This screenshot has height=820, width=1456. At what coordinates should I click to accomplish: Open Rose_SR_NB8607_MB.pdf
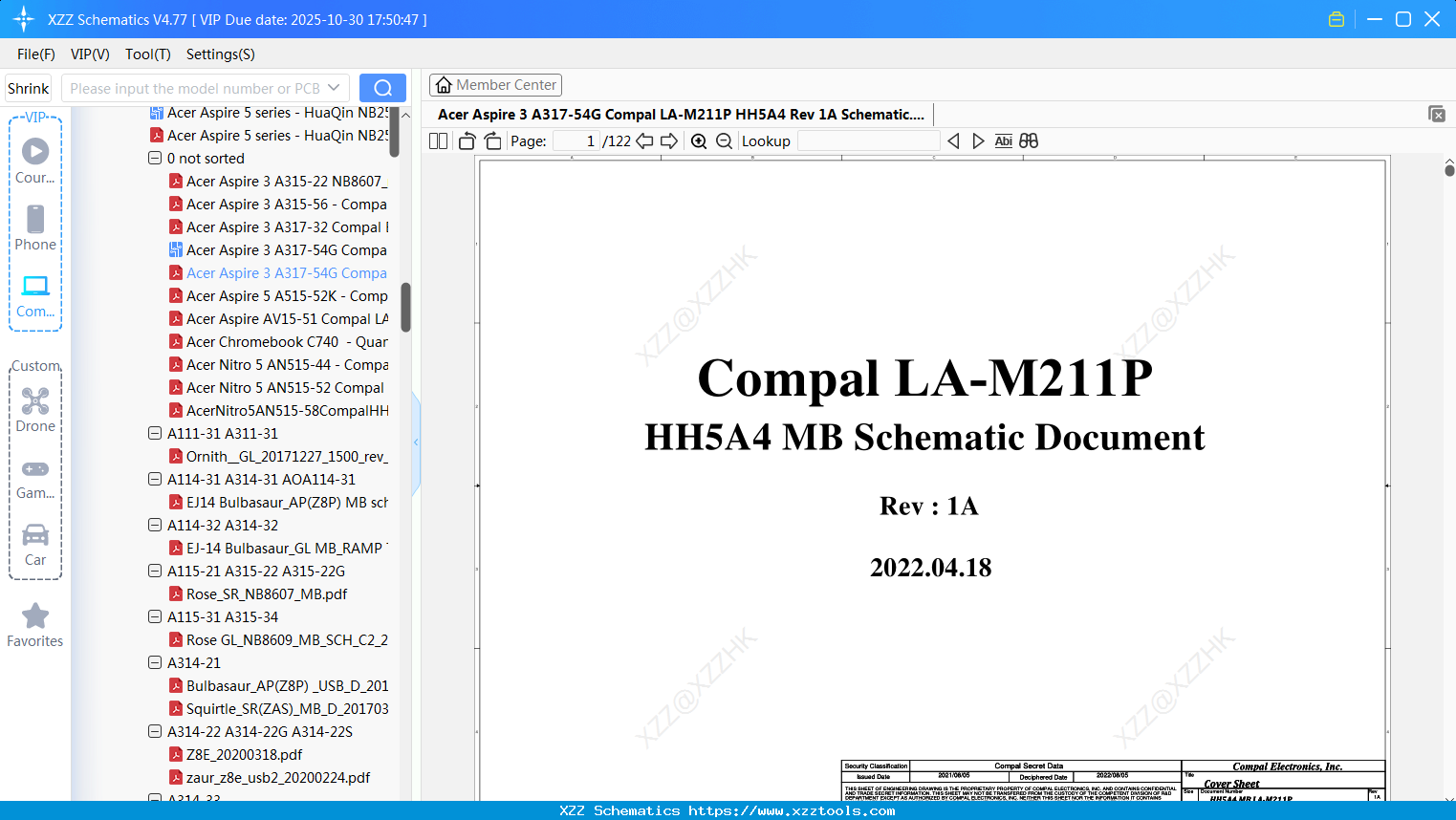pyautogui.click(x=258, y=593)
